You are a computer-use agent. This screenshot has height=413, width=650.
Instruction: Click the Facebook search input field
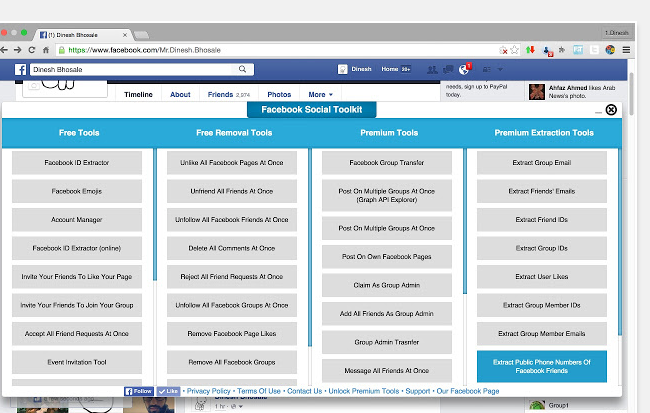click(133, 69)
